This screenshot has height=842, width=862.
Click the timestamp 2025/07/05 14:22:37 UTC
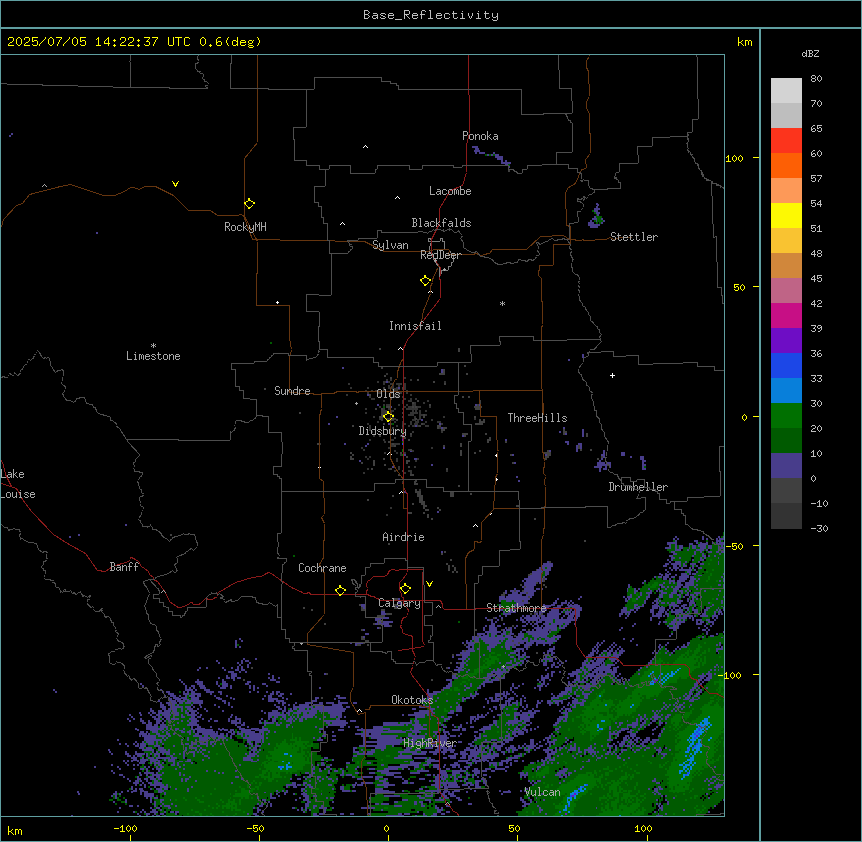(x=99, y=42)
